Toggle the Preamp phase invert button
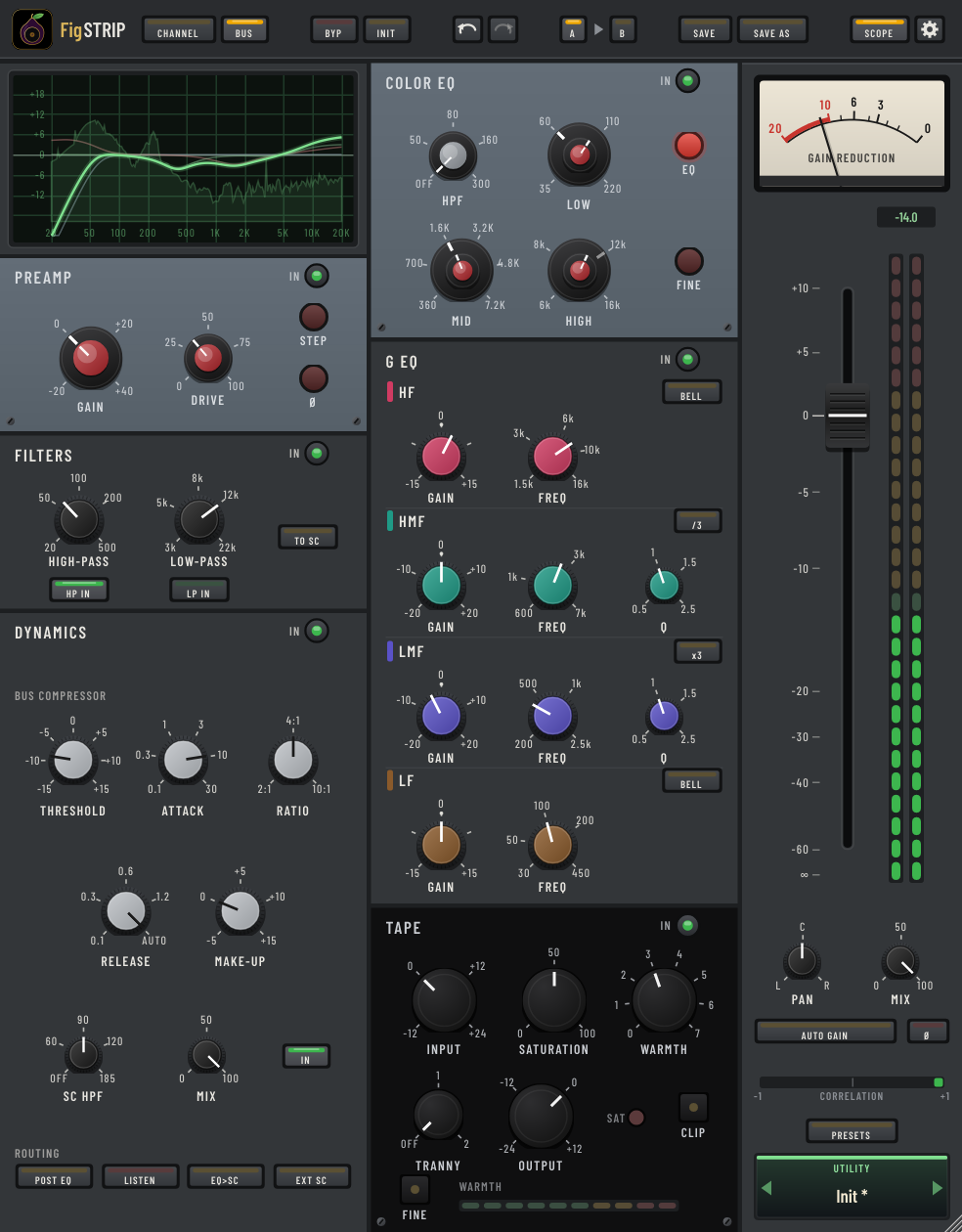This screenshot has height=1232, width=962. (313, 378)
